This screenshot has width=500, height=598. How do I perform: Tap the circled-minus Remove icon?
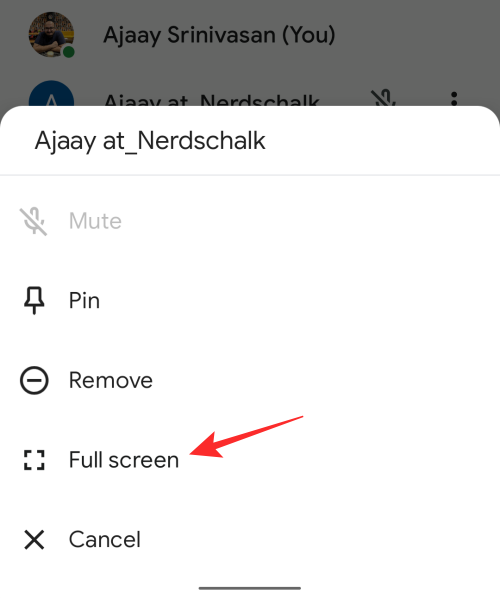click(x=34, y=380)
